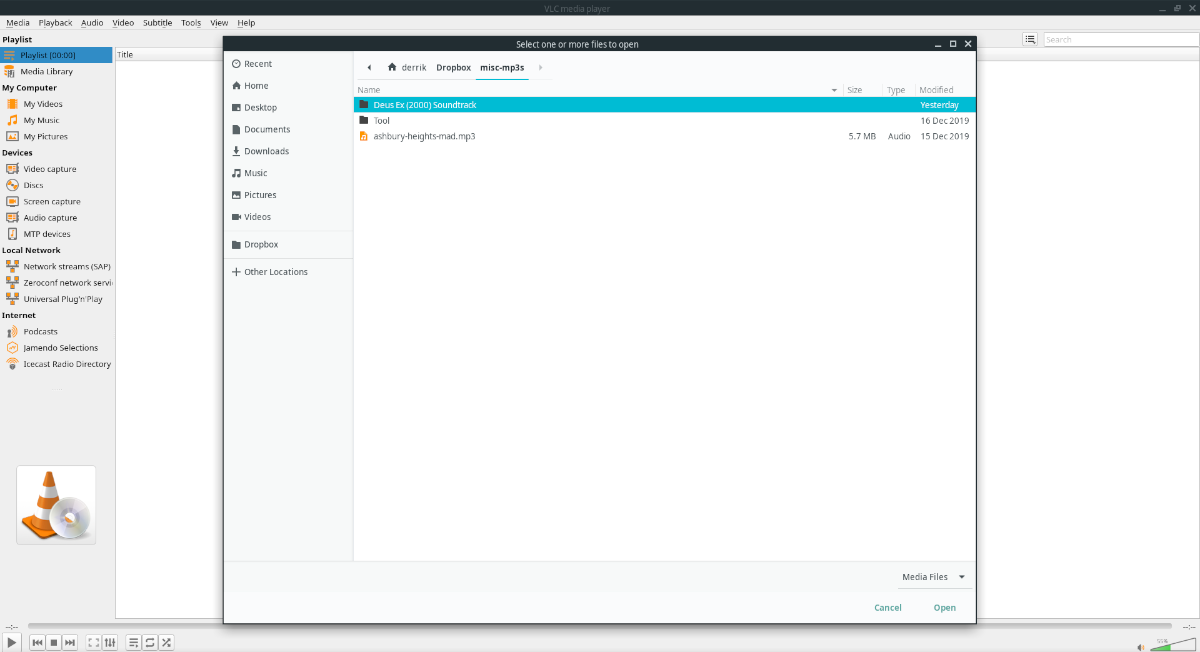The width and height of the screenshot is (1200, 652).
Task: Click the fullscreen view icon
Action: click(92, 642)
